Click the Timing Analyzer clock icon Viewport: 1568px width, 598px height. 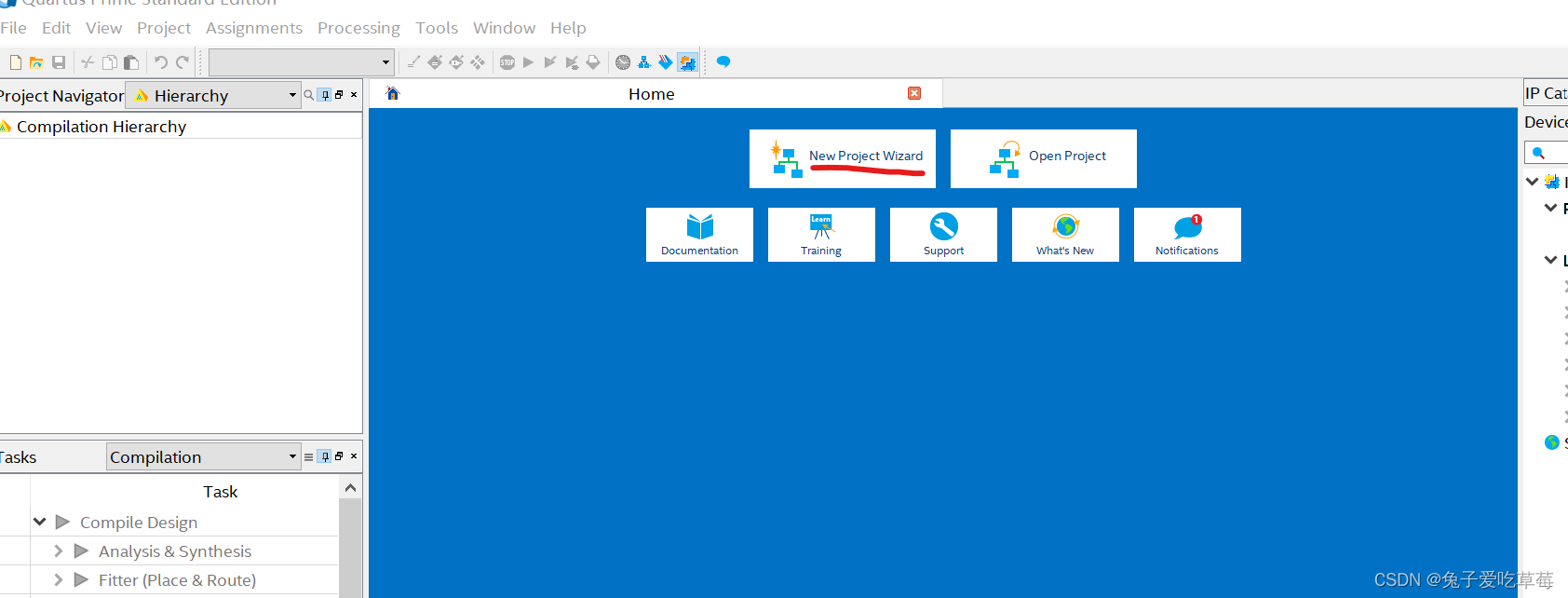(x=623, y=62)
